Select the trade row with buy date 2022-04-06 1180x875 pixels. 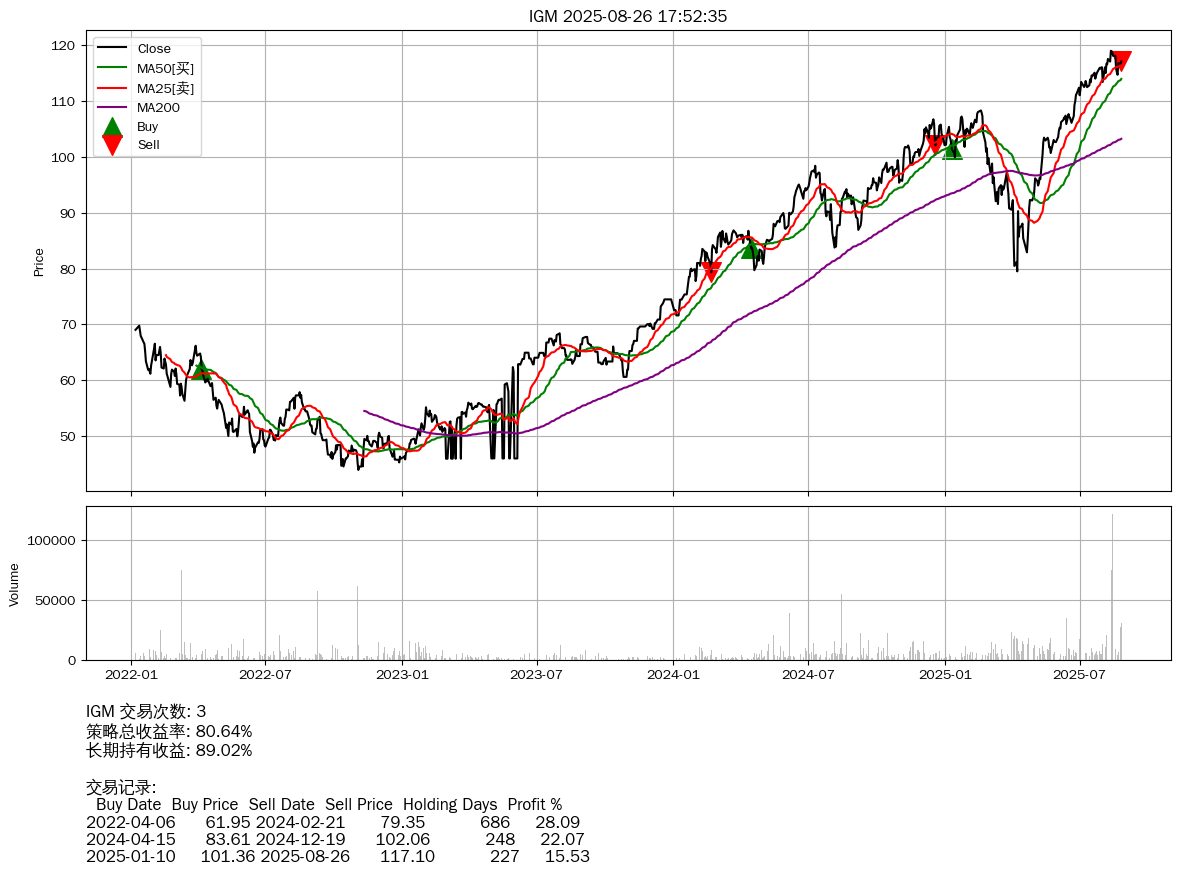[333, 822]
